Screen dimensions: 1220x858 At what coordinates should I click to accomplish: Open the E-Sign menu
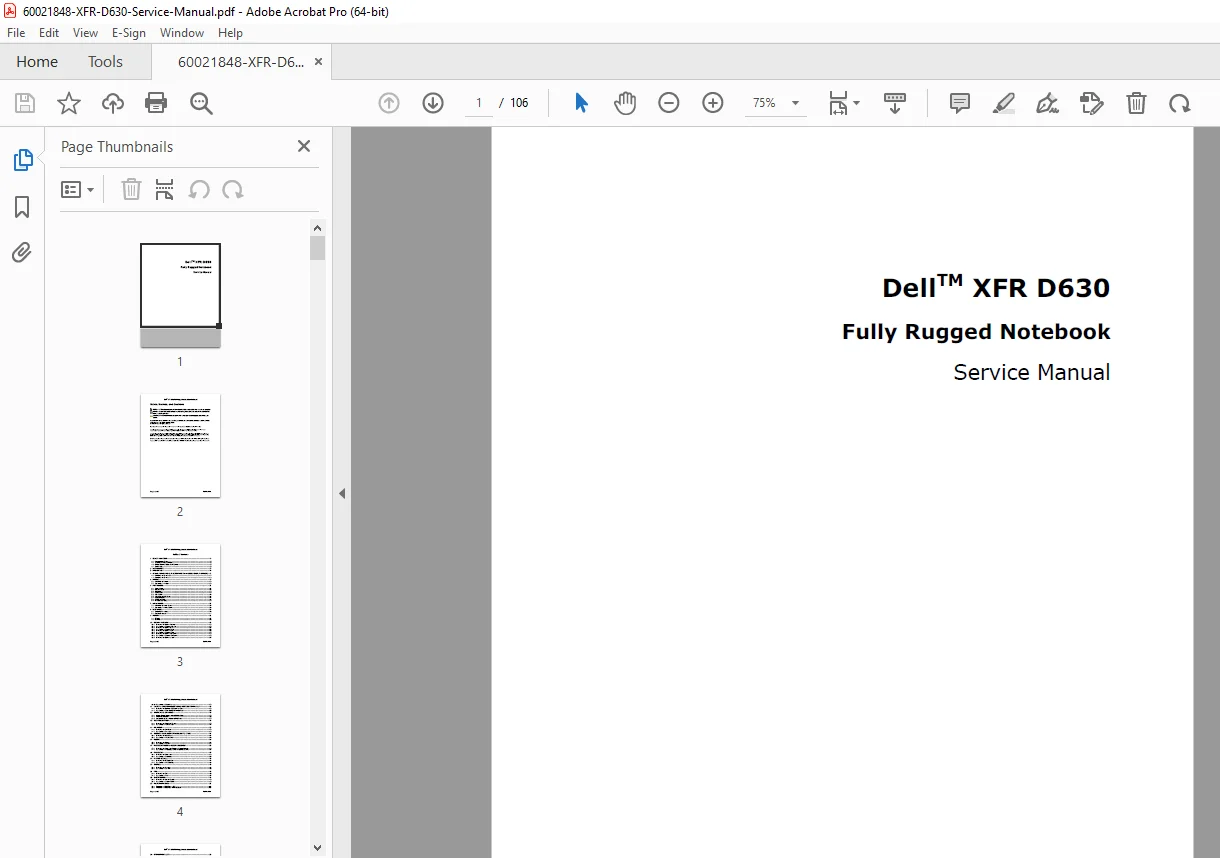click(129, 33)
